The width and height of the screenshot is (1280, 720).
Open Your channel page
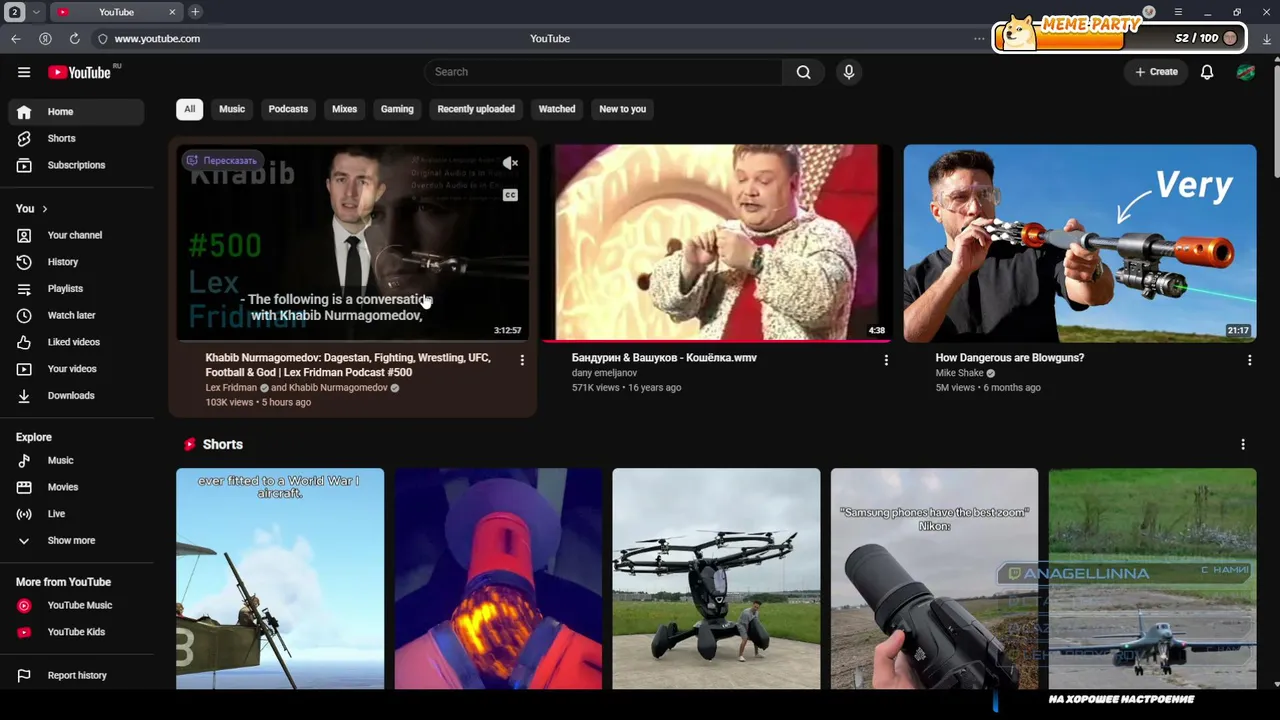click(x=76, y=235)
